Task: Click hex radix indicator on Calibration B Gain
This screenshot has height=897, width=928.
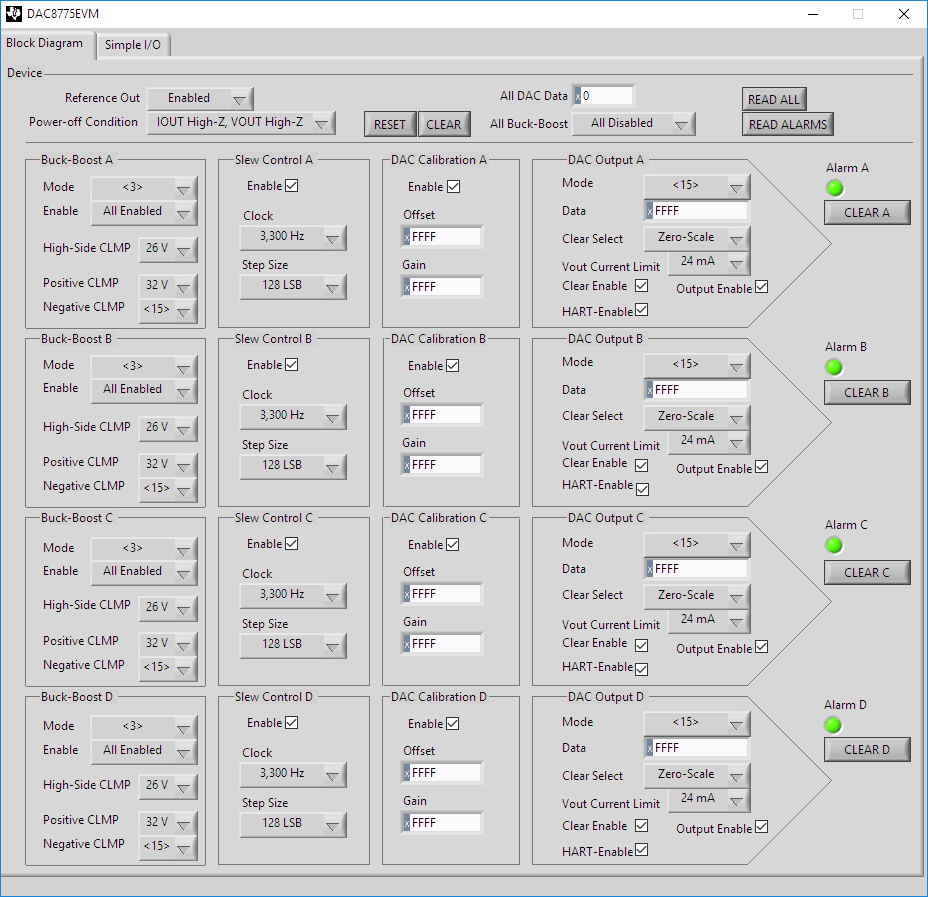Action: coord(407,466)
